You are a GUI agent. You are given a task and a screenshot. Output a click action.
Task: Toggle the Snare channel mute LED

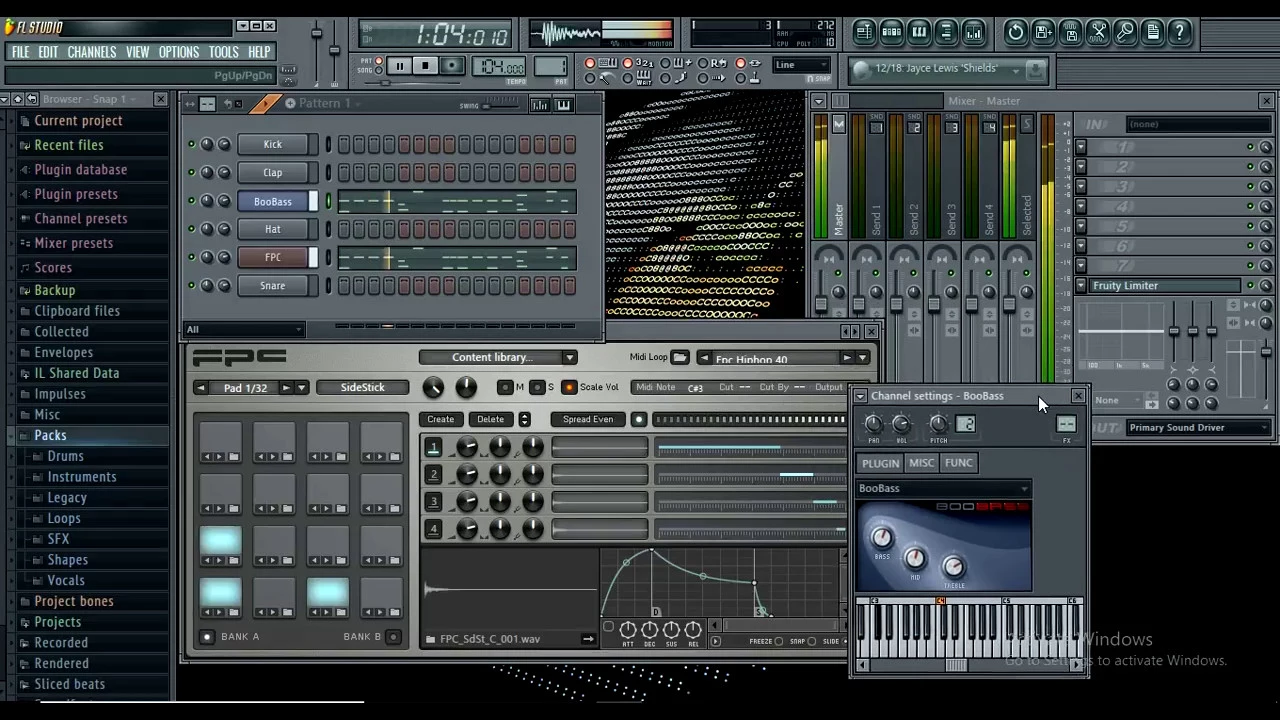(x=191, y=286)
